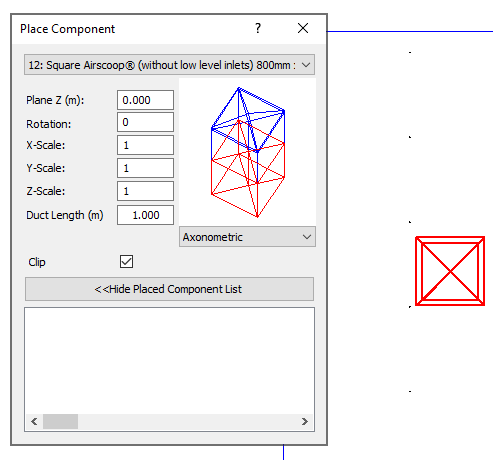493x460 pixels.
Task: Click the X-Scale value field
Action: coord(145,145)
